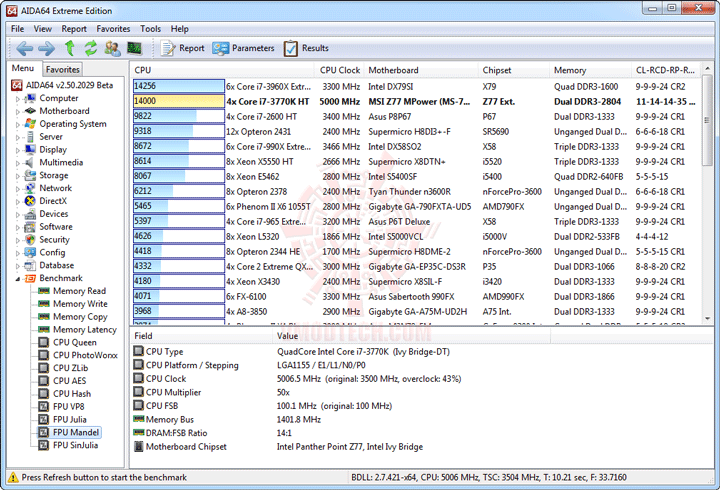Open the File menu
Viewport: 720px width, 490px height.
tap(17, 29)
